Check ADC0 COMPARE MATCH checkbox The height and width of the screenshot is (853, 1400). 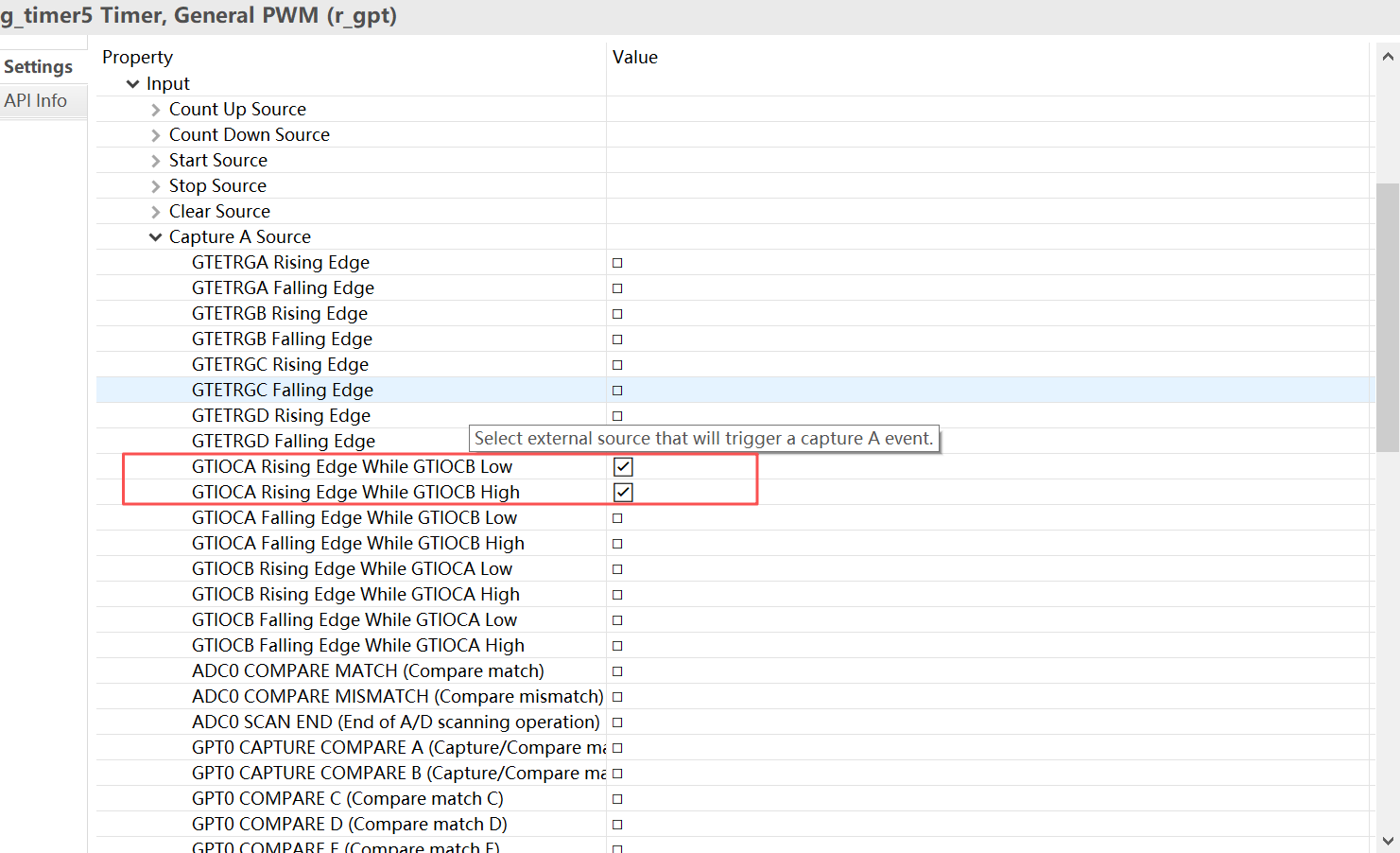tap(617, 671)
